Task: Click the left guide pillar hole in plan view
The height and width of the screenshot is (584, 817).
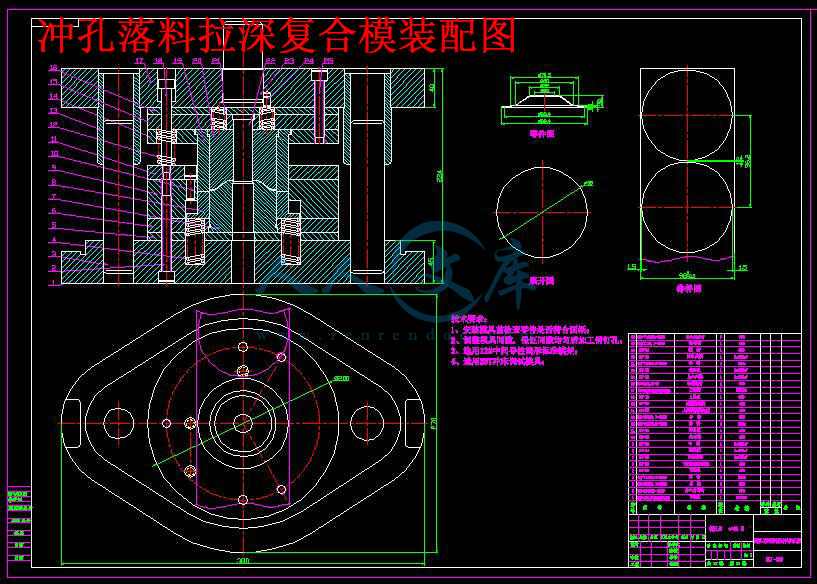Action: 119,423
